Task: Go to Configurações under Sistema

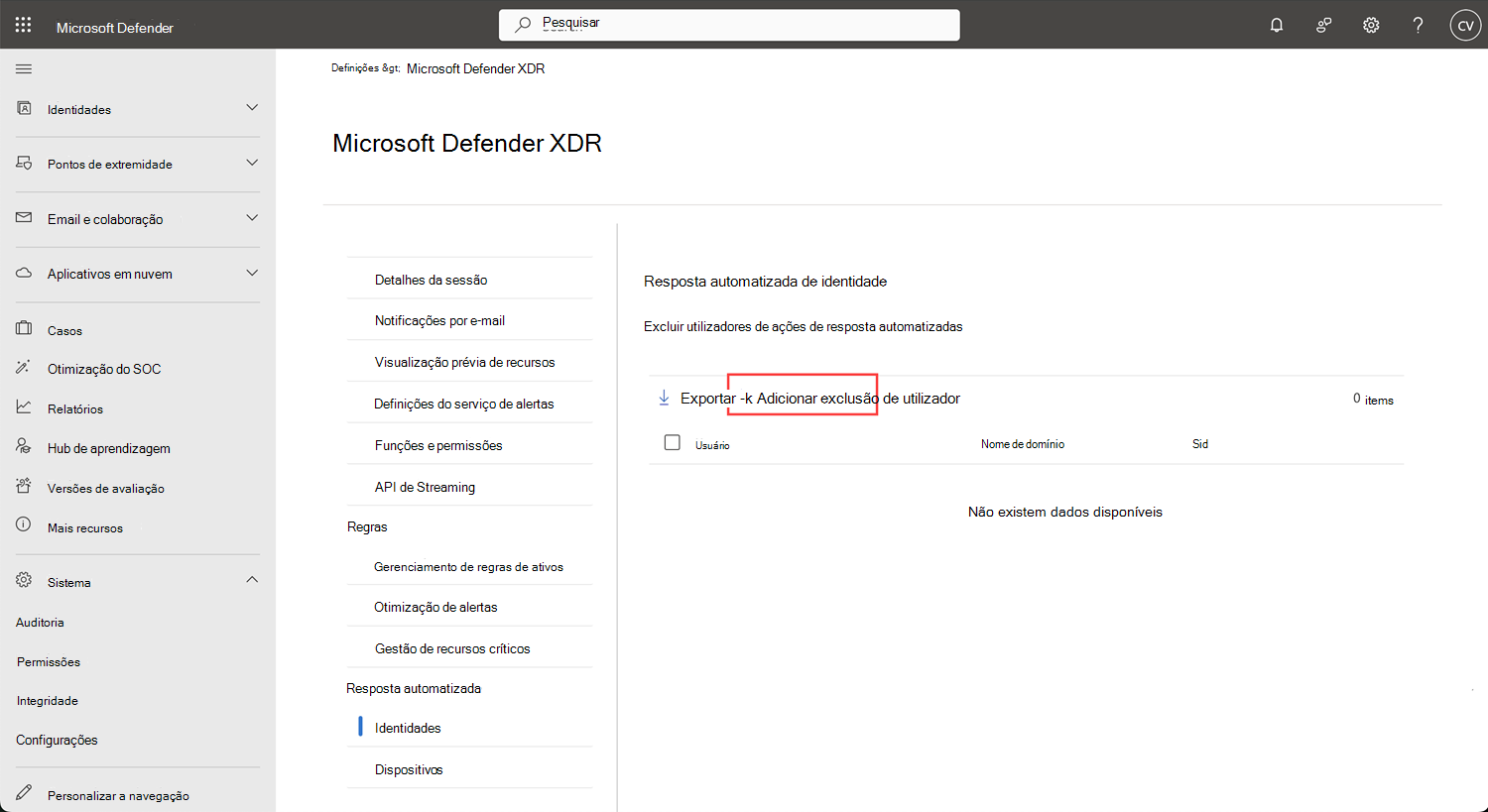Action: point(57,741)
